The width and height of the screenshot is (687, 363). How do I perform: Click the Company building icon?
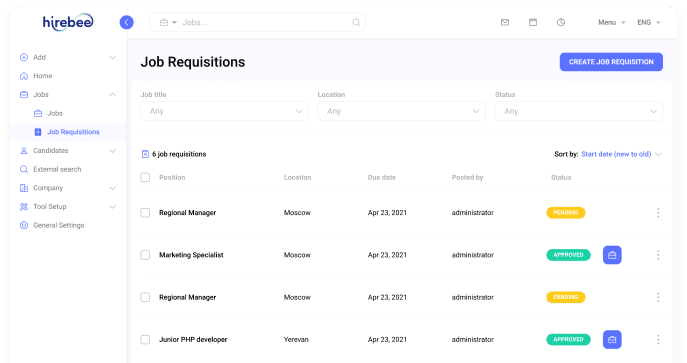point(24,188)
